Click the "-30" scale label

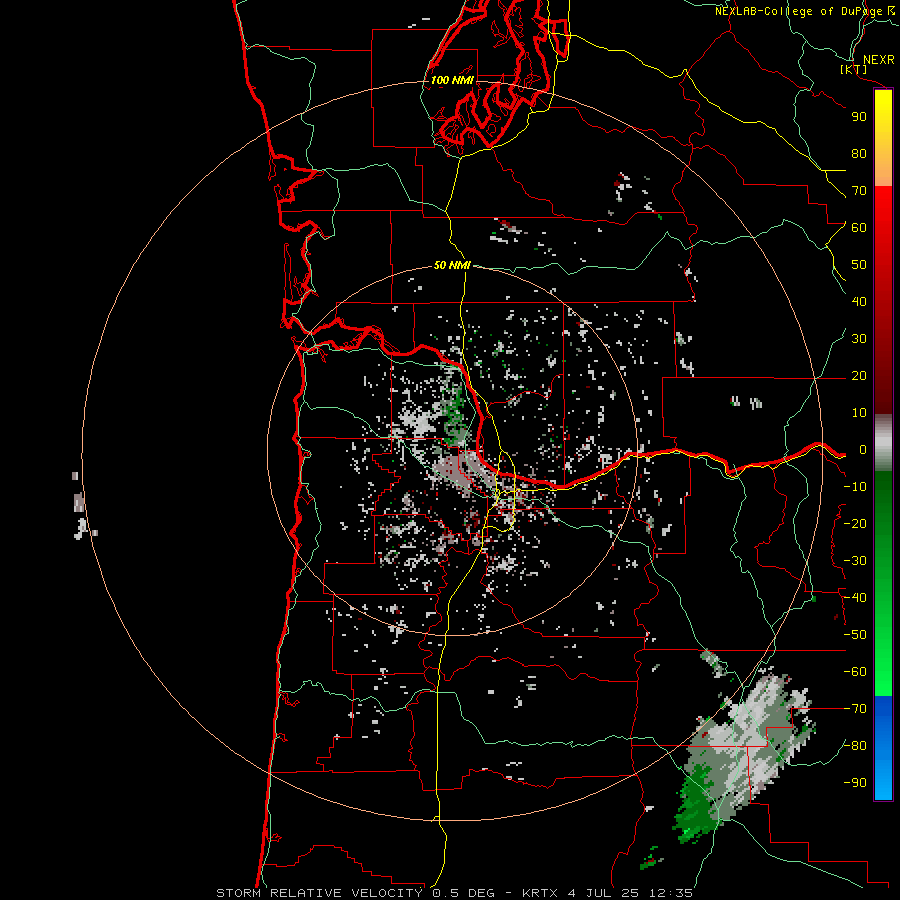point(855,561)
